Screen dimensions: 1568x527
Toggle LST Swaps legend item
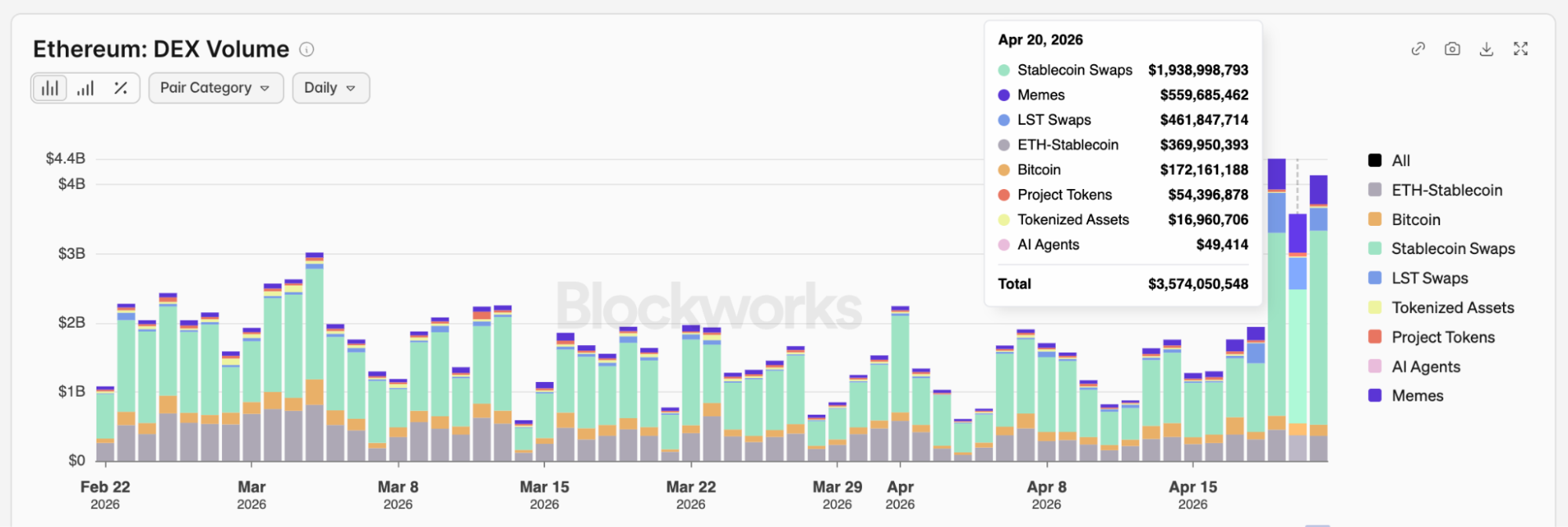(x=1429, y=278)
